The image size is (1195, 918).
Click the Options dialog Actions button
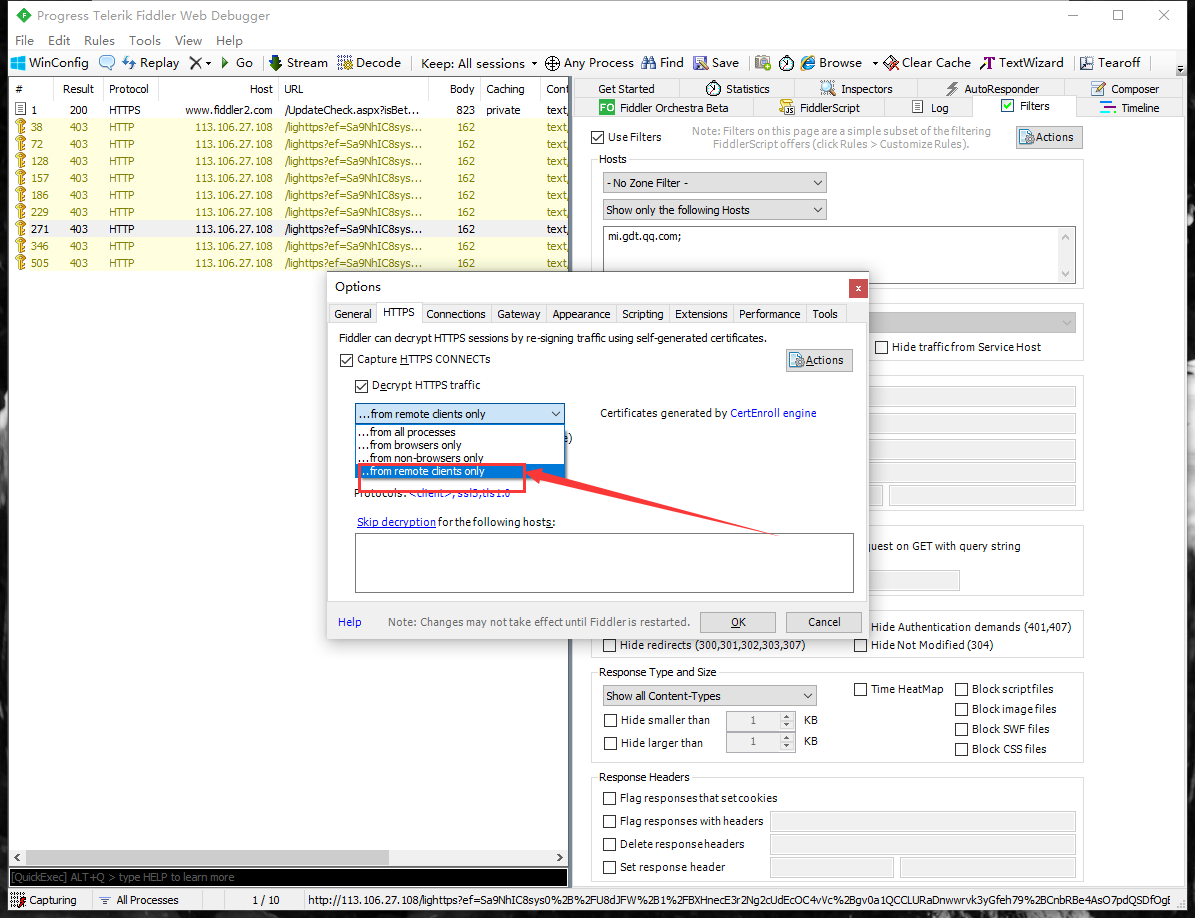point(819,360)
